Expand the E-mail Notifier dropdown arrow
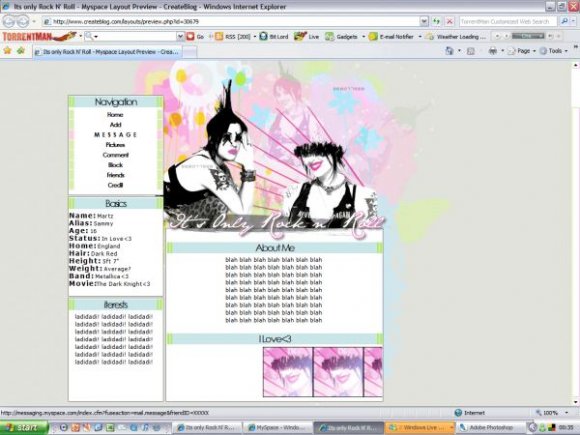Viewport: 580px width, 435px height. (x=419, y=36)
